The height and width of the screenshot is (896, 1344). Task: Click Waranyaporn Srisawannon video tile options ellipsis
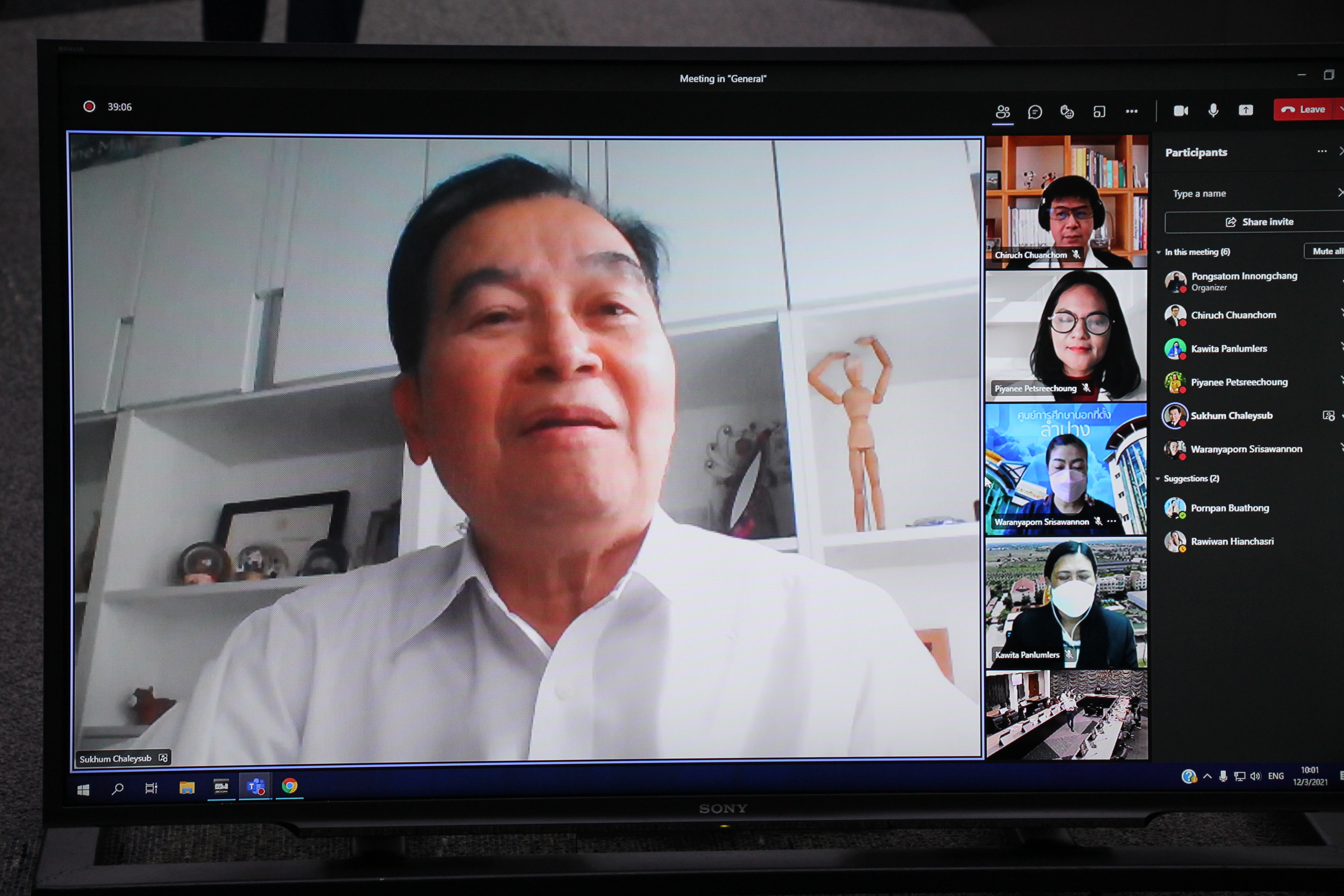coord(1111,521)
